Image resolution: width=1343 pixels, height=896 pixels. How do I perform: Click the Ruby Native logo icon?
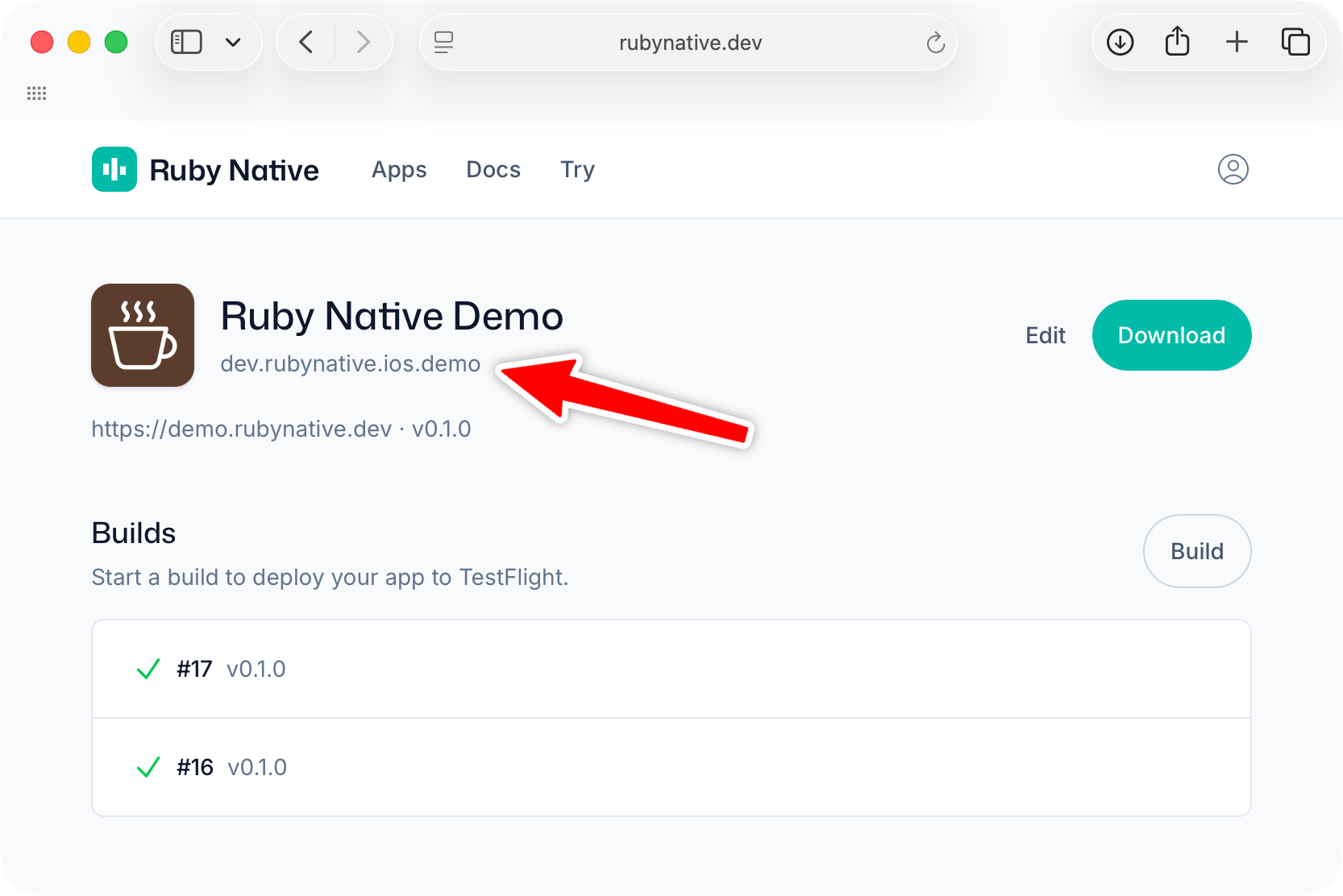tap(114, 169)
